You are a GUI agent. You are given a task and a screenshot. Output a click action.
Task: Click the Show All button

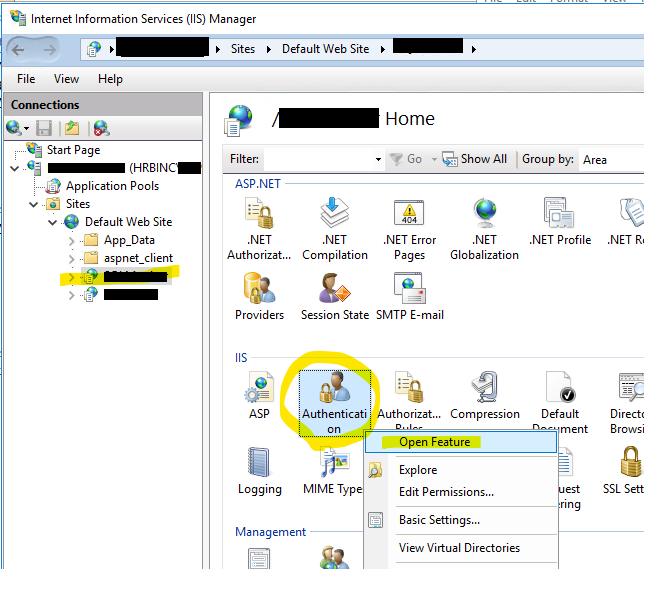[475, 159]
